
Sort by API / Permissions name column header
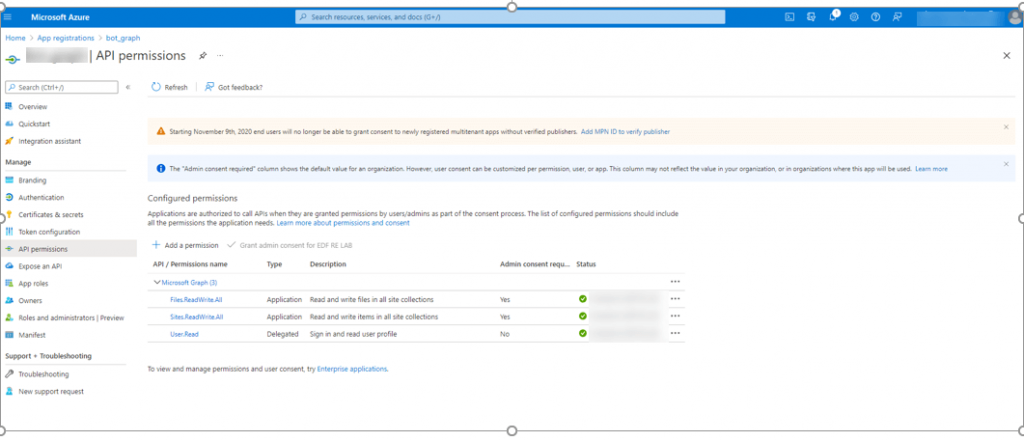click(x=190, y=264)
